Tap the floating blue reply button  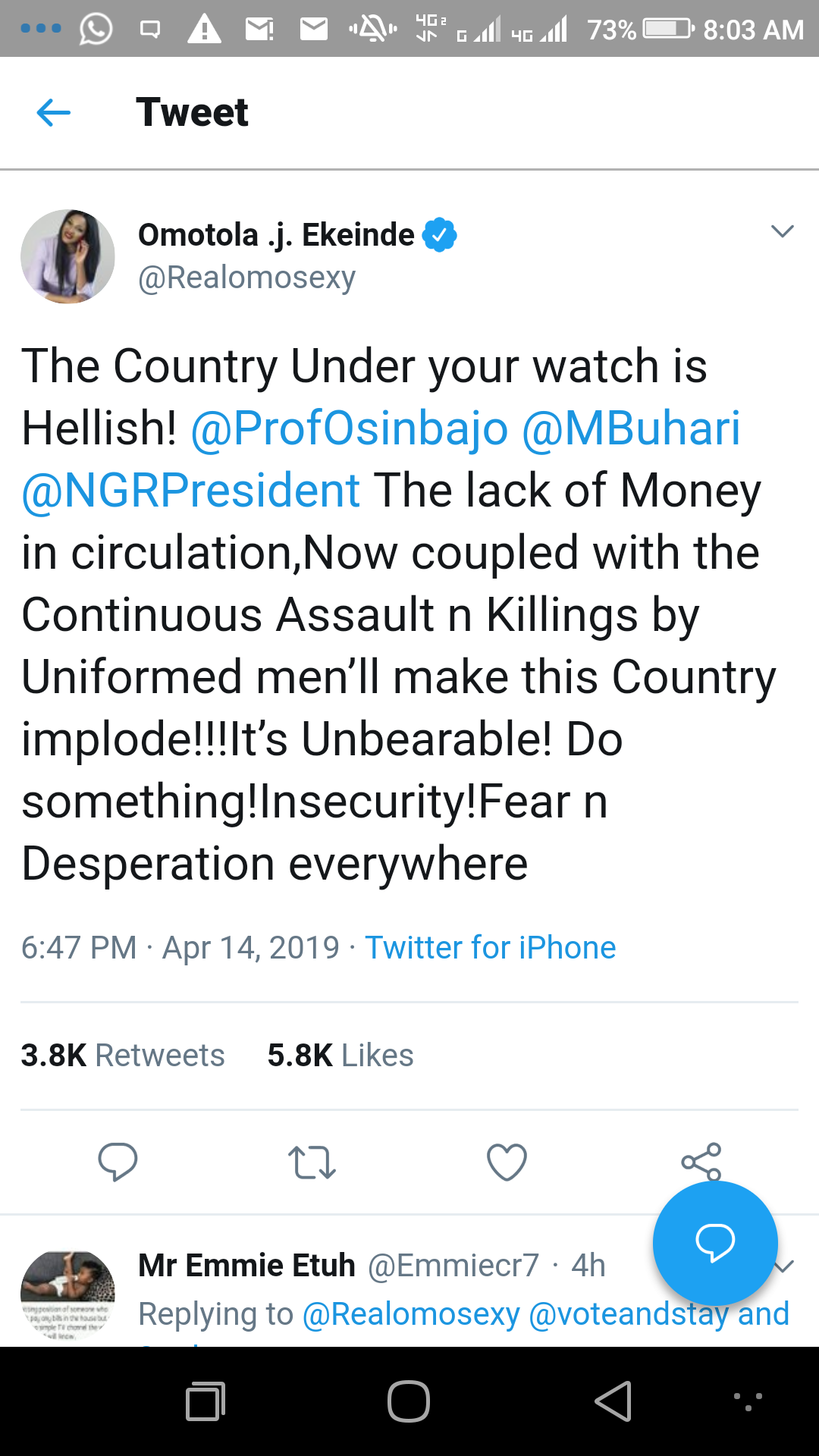point(715,1242)
